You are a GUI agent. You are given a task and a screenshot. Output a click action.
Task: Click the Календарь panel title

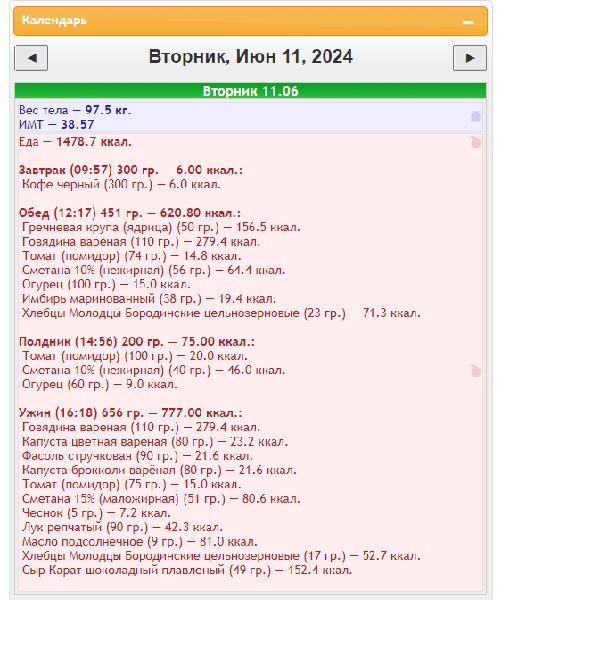pyautogui.click(x=54, y=20)
